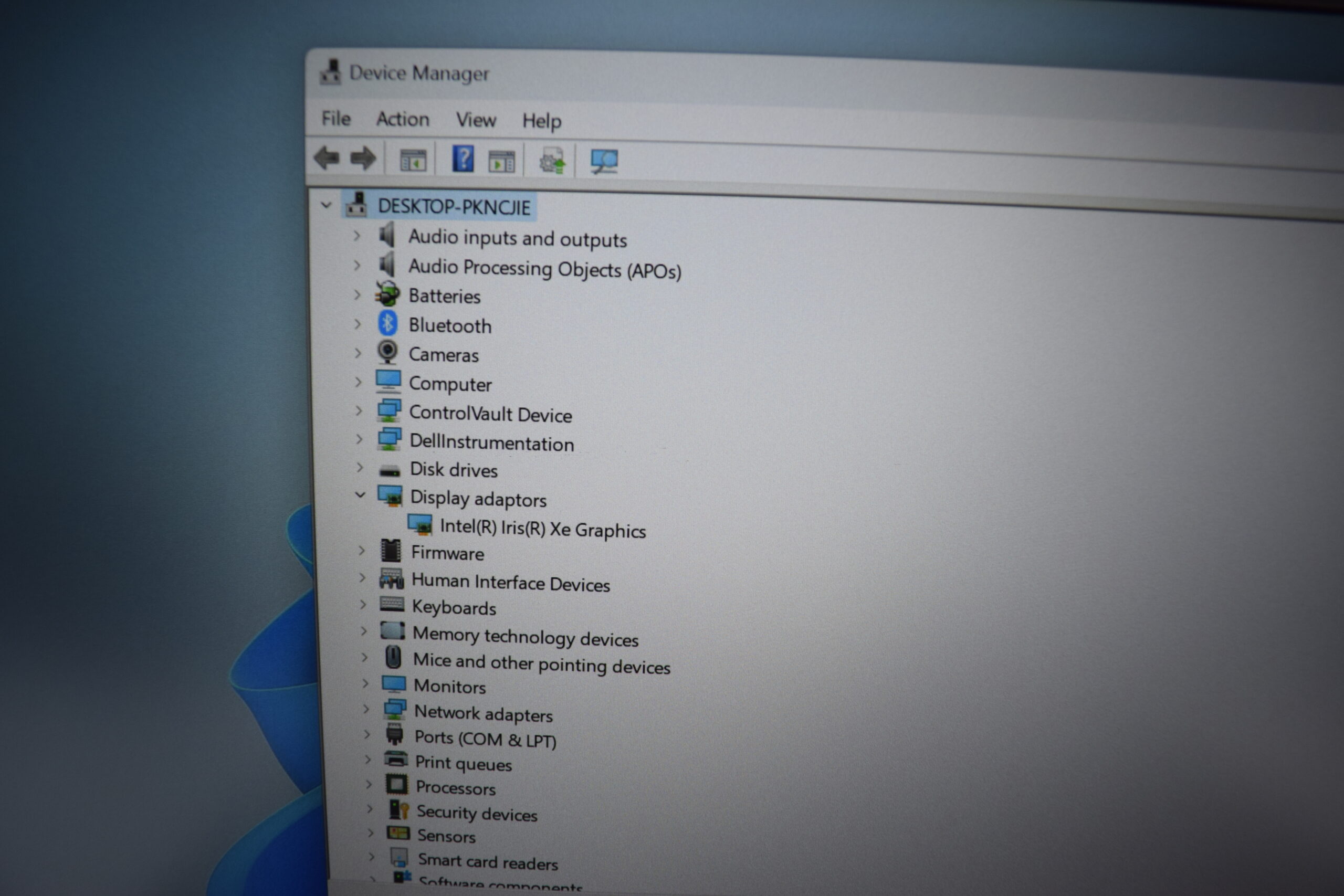Click the Memory technology devices icon
1344x896 pixels.
tap(393, 631)
